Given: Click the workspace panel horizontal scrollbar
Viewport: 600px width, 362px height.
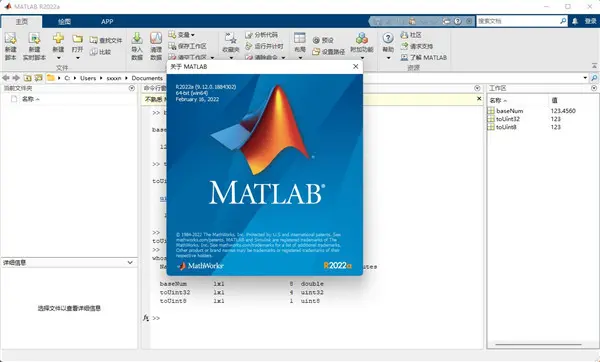Looking at the screenshot, I should tap(538, 344).
